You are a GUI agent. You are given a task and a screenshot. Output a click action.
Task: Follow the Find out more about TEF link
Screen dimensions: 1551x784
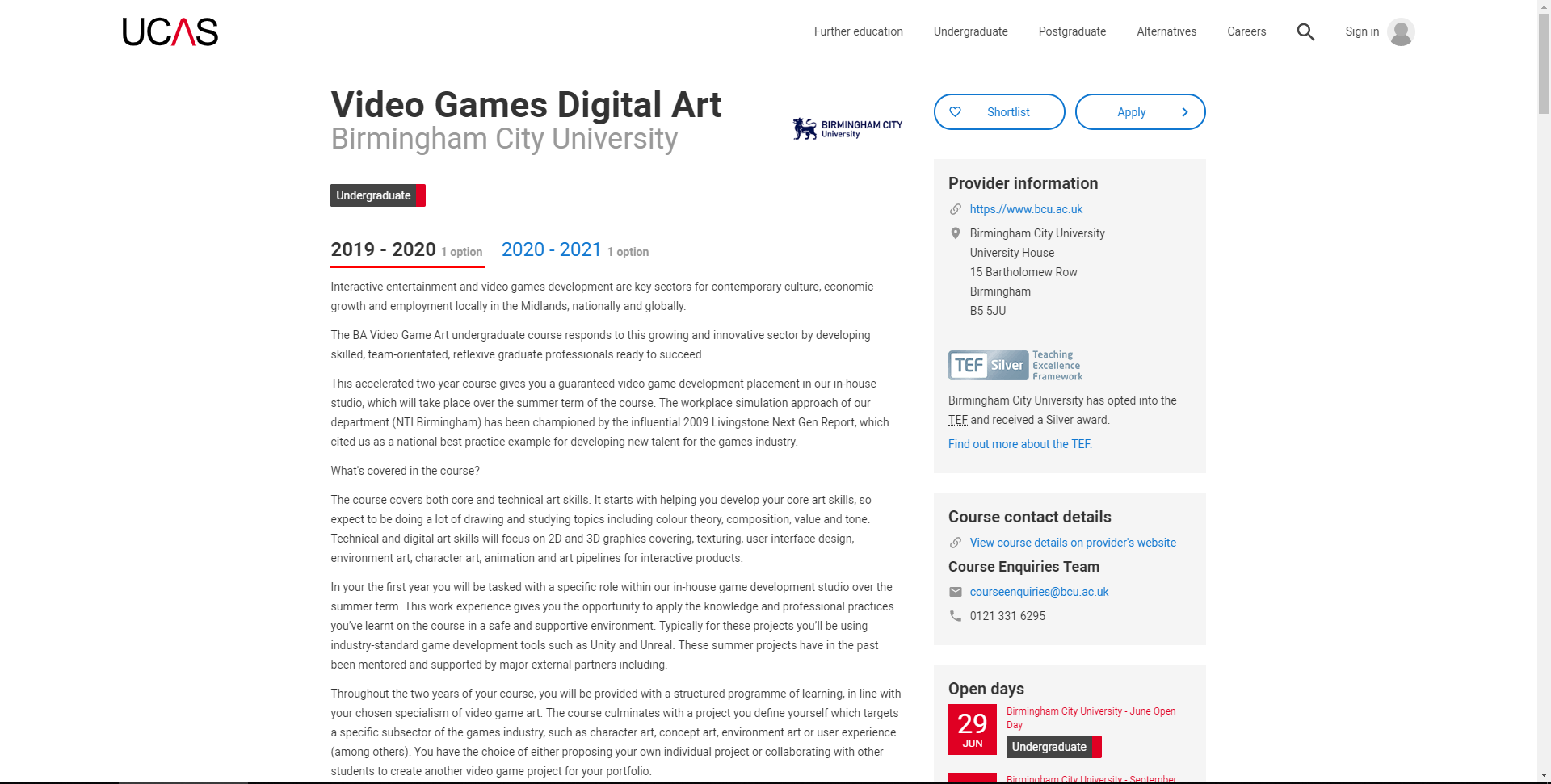pyautogui.click(x=1019, y=444)
